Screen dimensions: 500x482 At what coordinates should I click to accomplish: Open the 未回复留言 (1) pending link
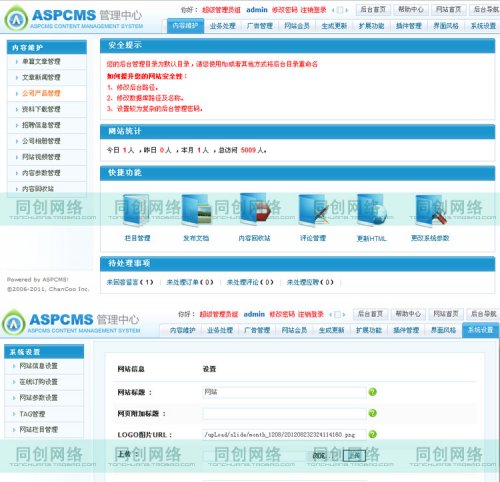pyautogui.click(x=130, y=282)
